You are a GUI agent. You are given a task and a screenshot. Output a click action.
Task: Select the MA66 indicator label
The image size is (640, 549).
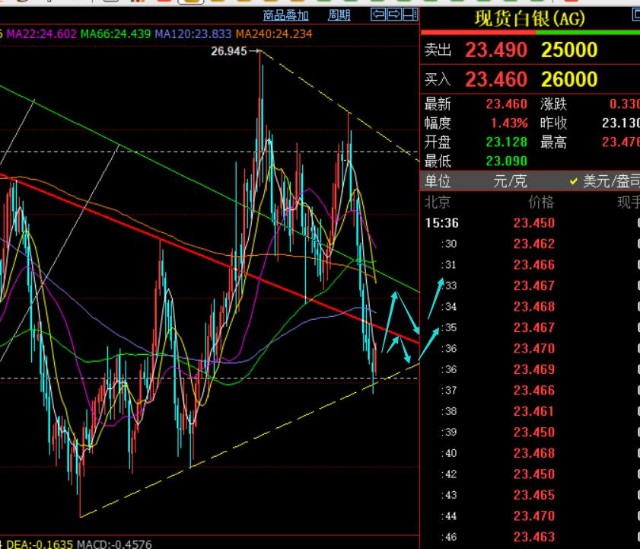(115, 33)
